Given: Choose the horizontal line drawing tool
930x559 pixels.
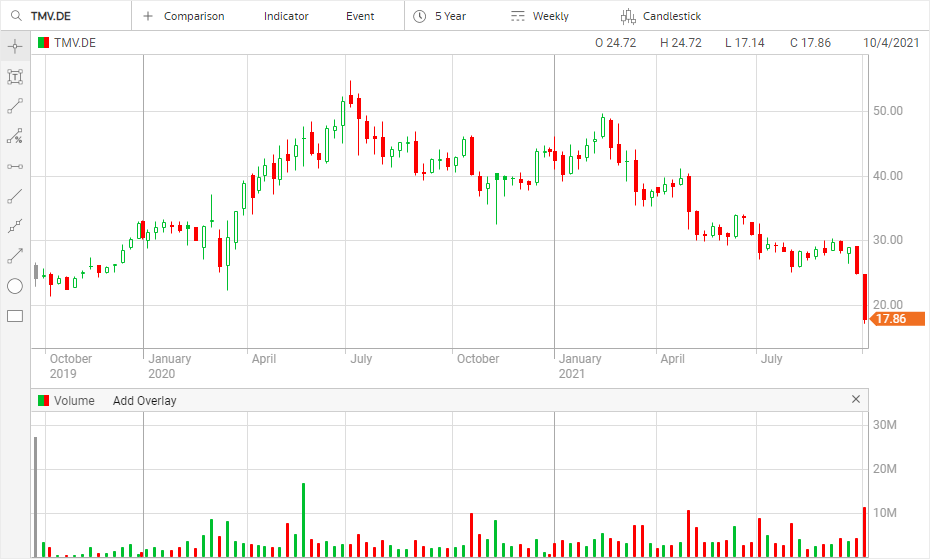Looking at the screenshot, I should click(x=15, y=166).
